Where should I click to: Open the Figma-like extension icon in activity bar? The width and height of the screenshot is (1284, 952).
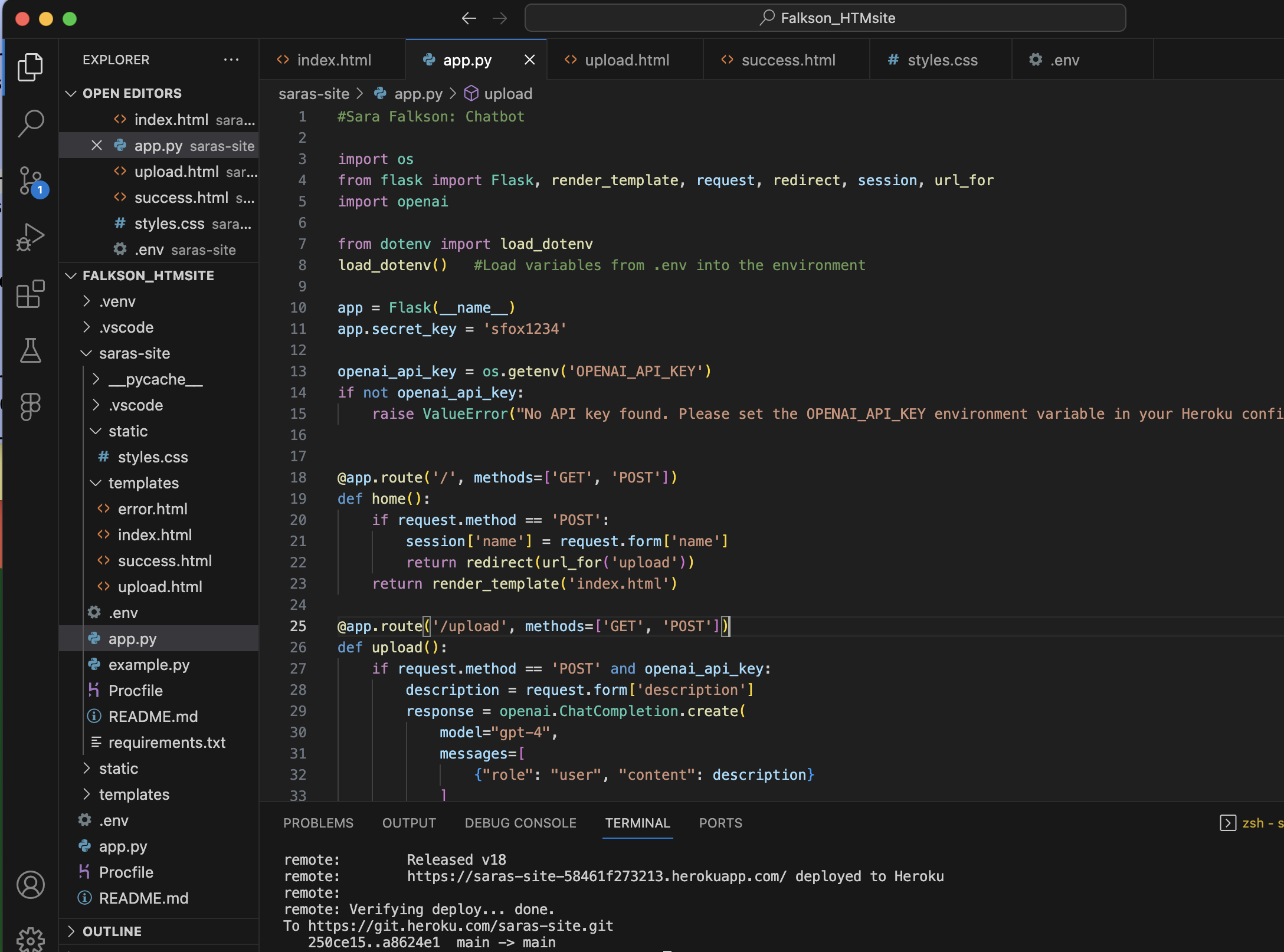[x=30, y=407]
